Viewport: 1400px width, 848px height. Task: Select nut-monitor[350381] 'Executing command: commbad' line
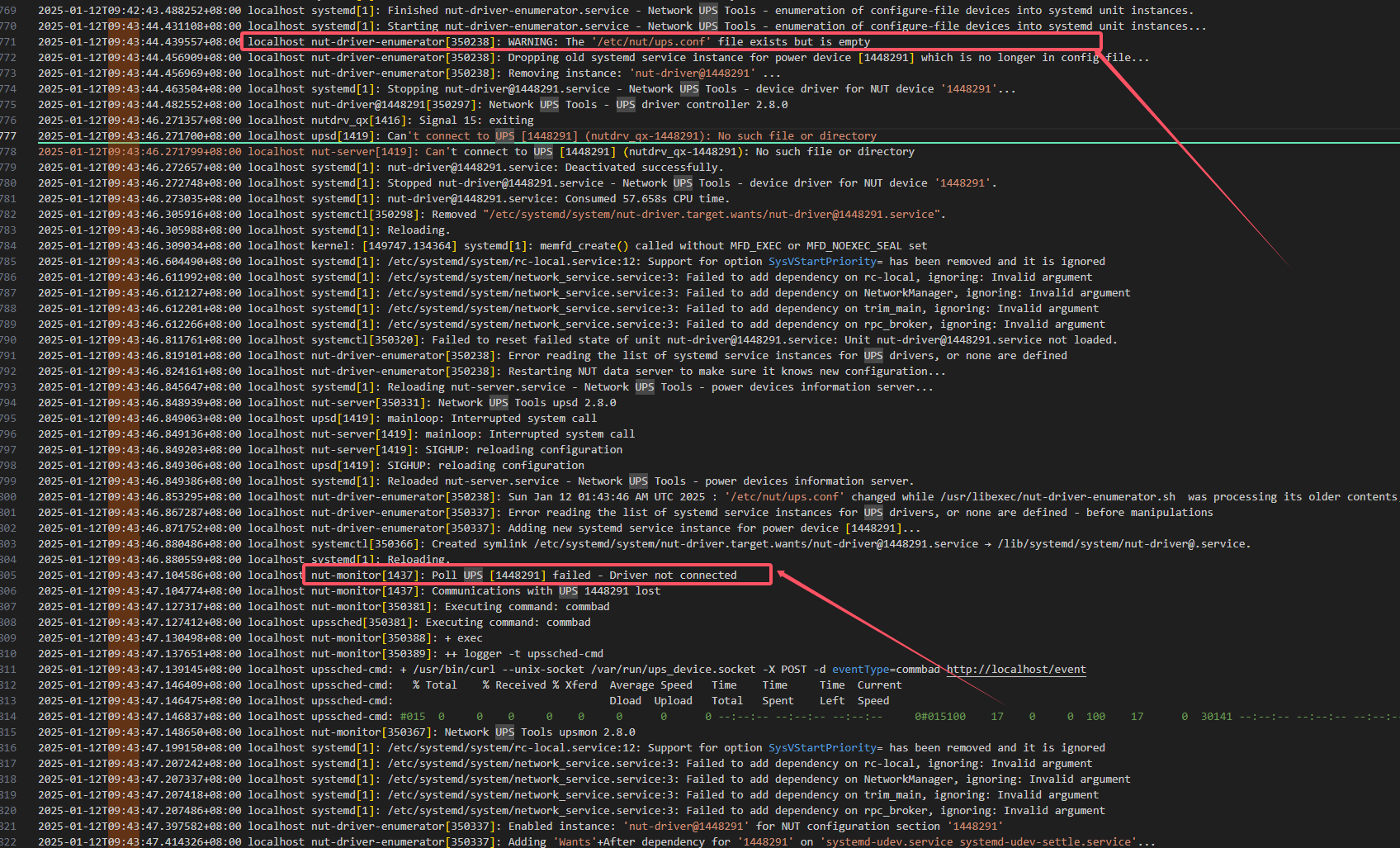pos(324,607)
